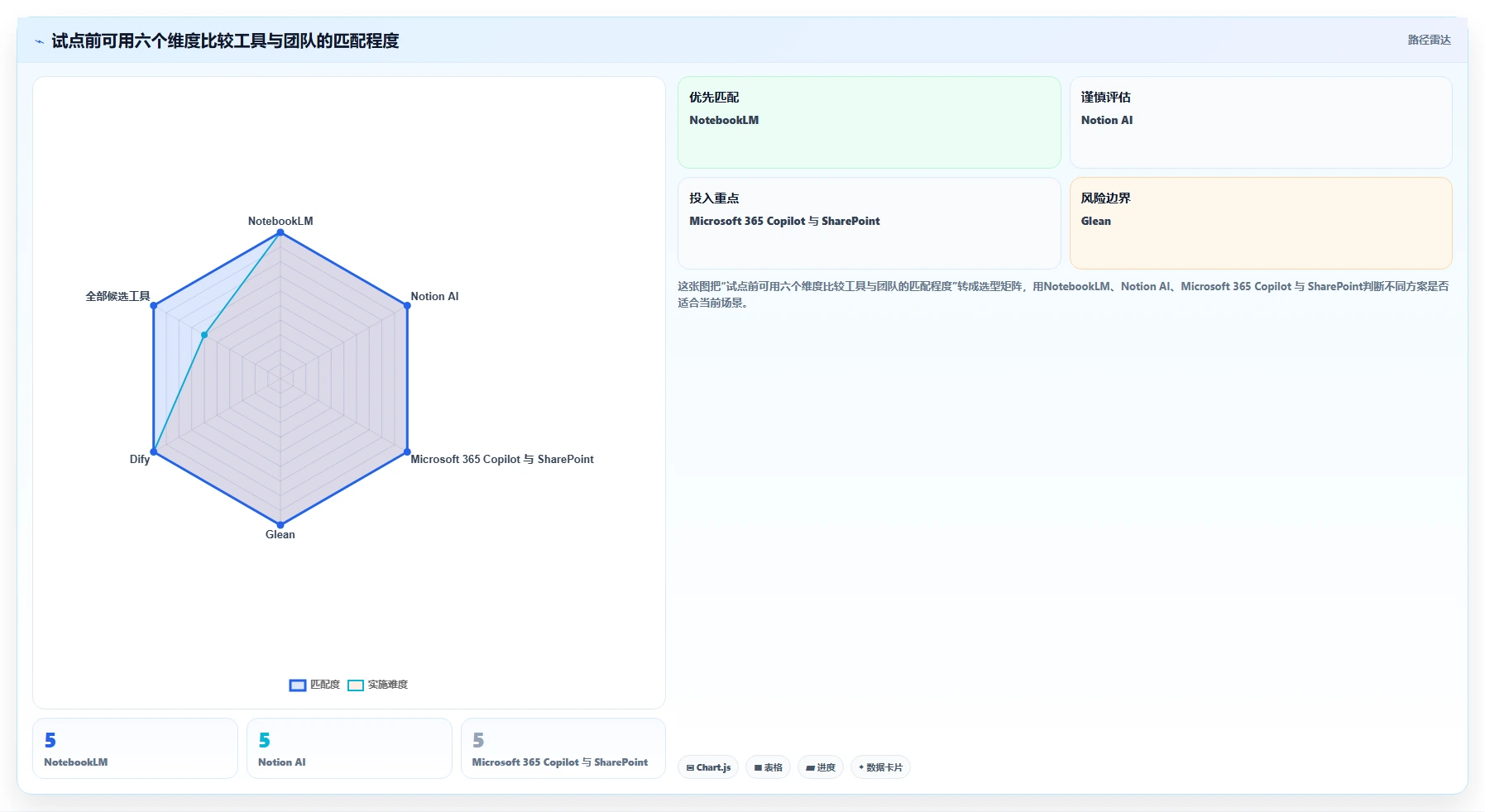Click the radar data point at NotebookLM vertex
This screenshot has height=812, width=1485.
280,232
